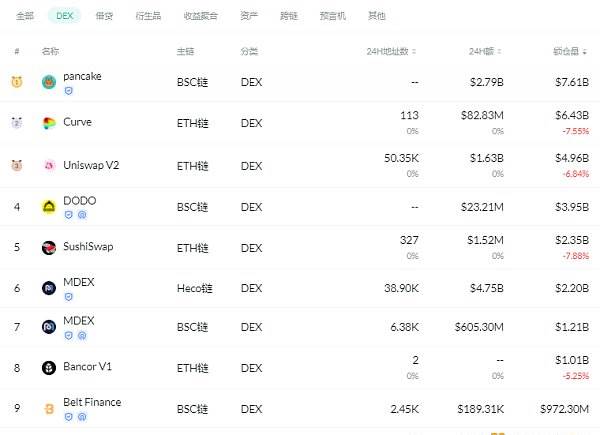Click the DODO yellow logo icon
600x435 pixels.
tap(49, 207)
